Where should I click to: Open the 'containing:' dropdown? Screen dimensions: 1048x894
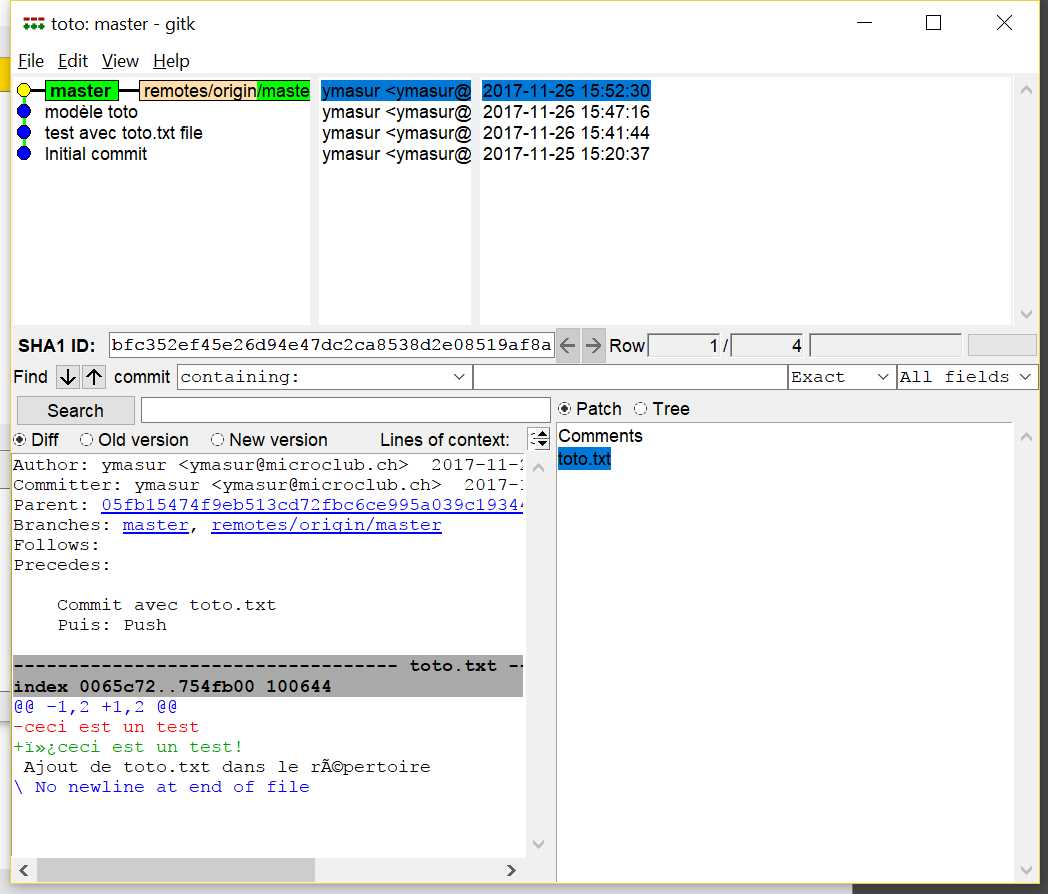[x=324, y=377]
